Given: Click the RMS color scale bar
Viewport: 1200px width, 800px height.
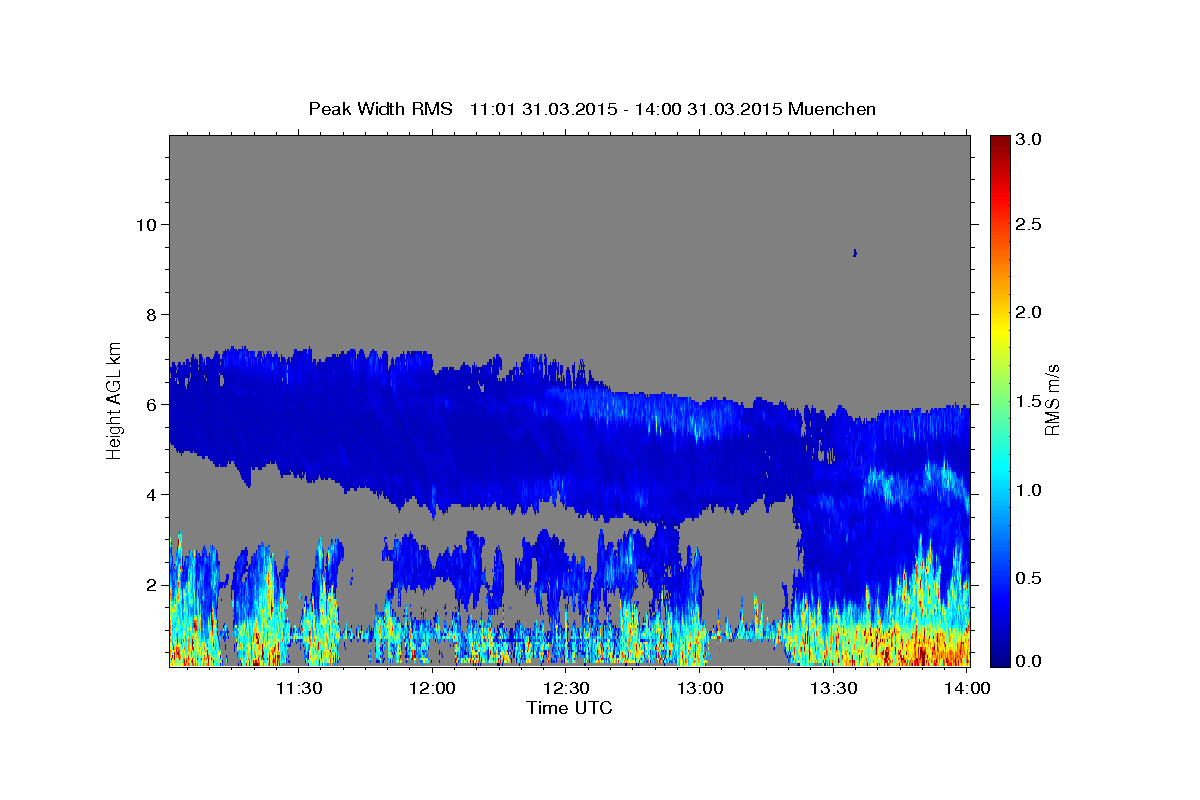Looking at the screenshot, I should coord(999,400).
